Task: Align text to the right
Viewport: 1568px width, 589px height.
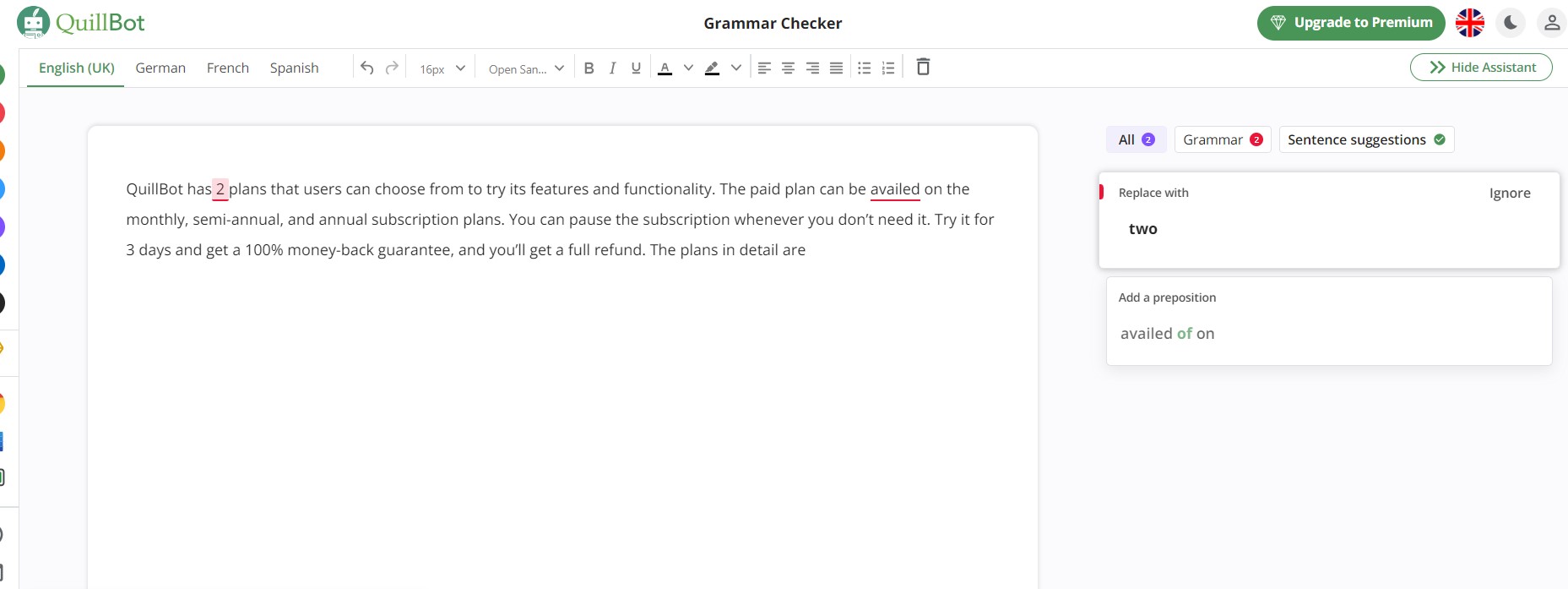Action: 812,68
